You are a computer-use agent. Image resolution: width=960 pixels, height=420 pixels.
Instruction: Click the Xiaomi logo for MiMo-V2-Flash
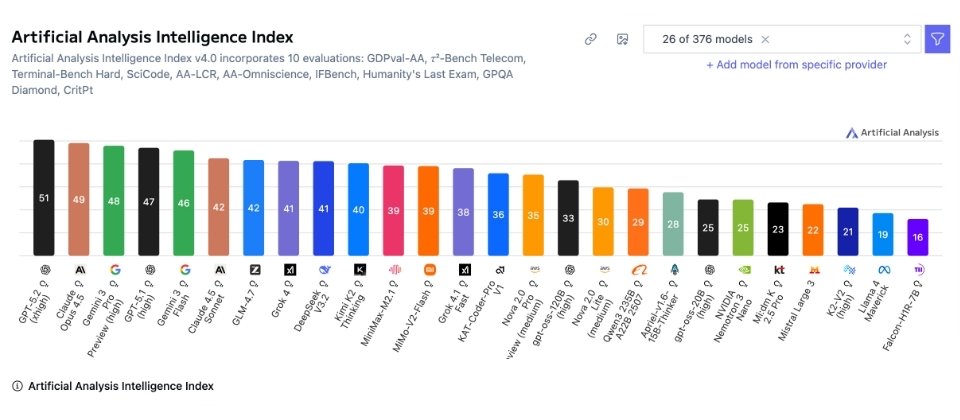coord(430,269)
